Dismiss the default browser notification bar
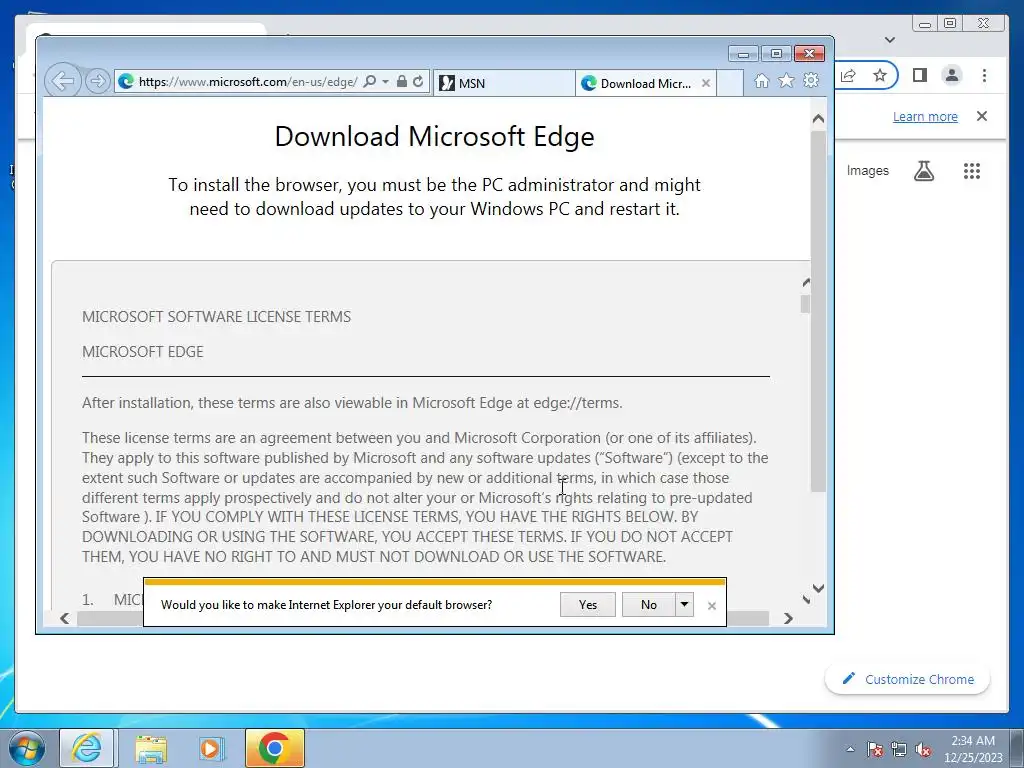The width and height of the screenshot is (1024, 768). pos(712,606)
